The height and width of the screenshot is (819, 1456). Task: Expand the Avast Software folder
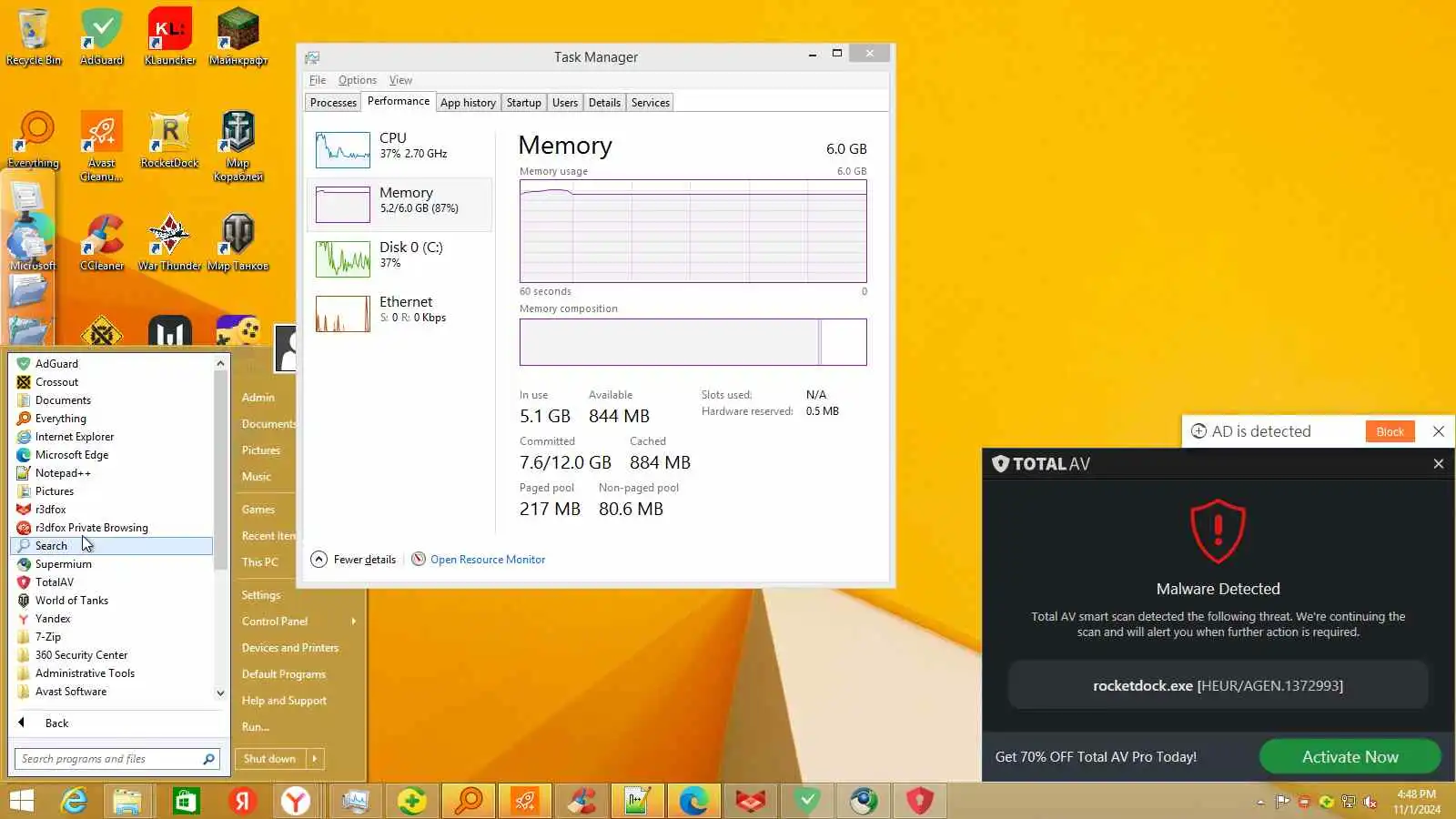pyautogui.click(x=113, y=692)
